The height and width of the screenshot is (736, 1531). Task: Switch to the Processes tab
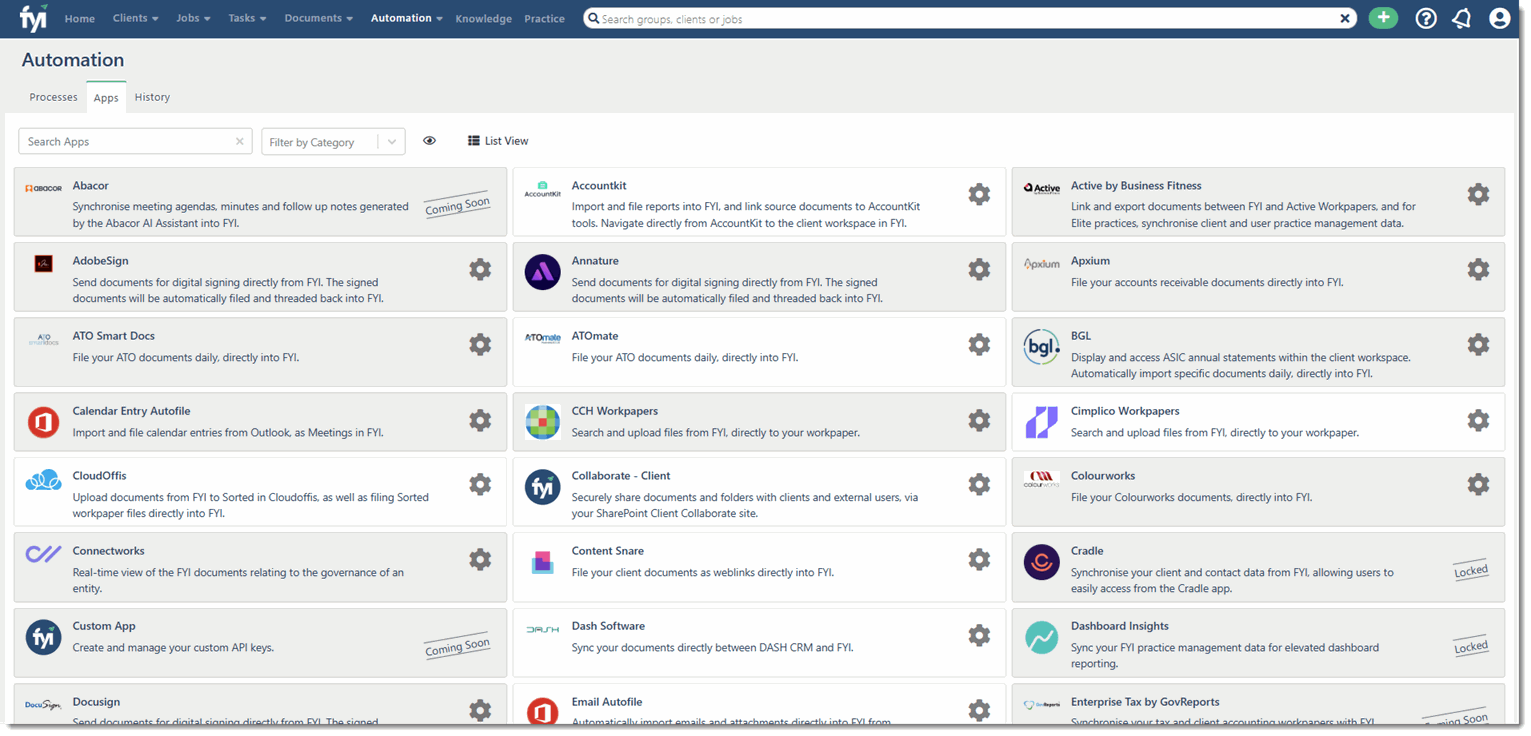tap(53, 96)
